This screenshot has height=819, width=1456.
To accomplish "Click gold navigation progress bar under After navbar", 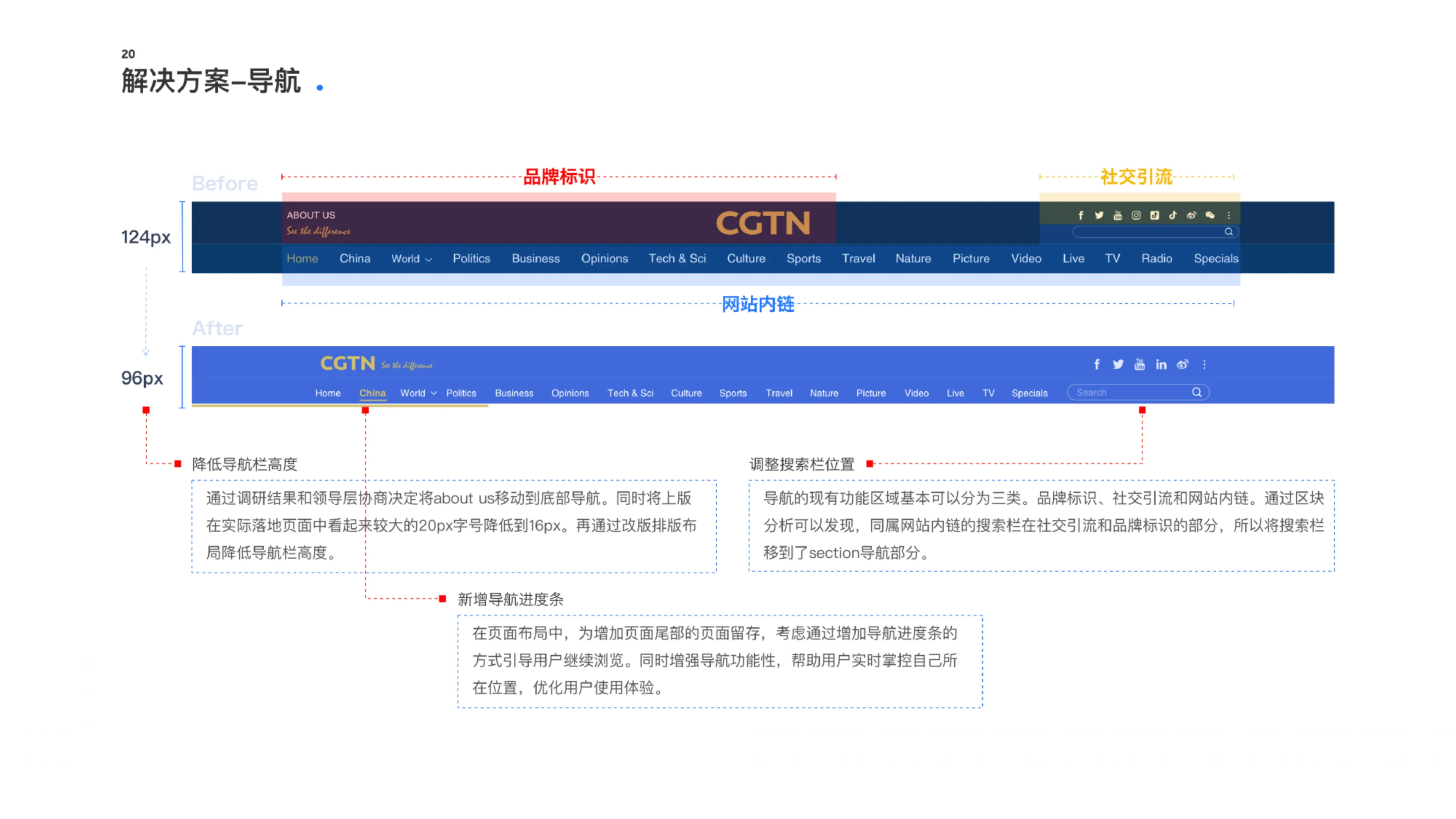I will 340,405.
